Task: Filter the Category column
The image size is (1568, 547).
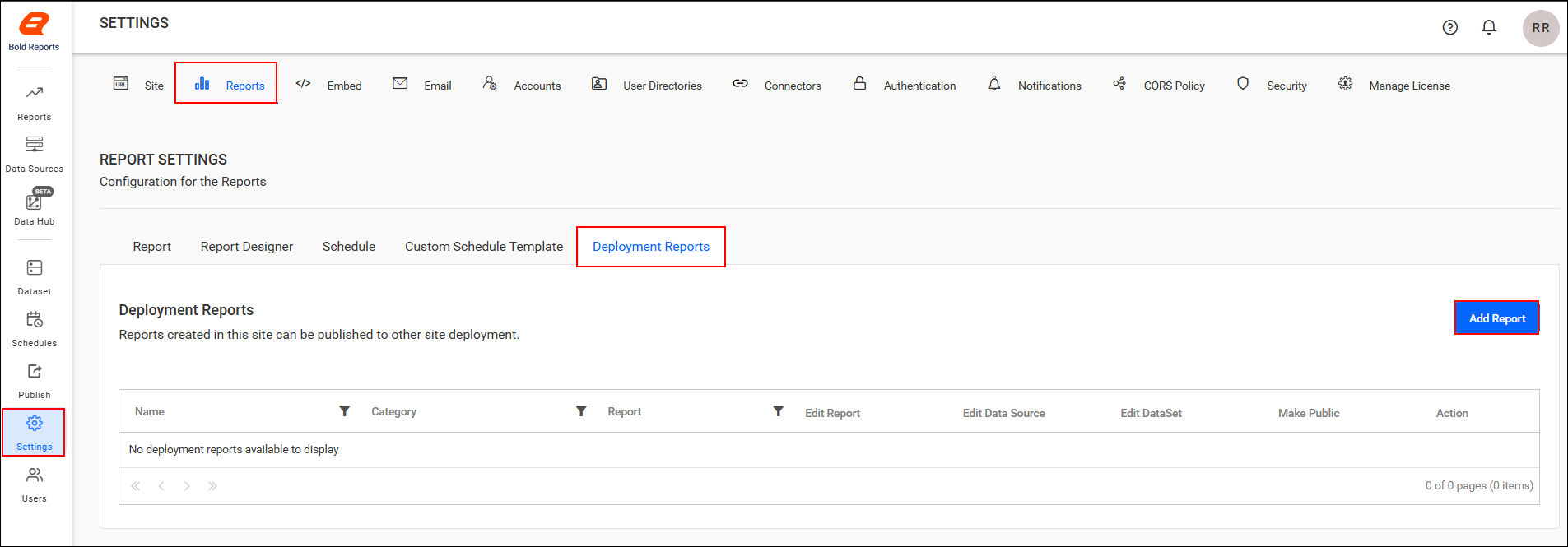Action: [x=581, y=410]
